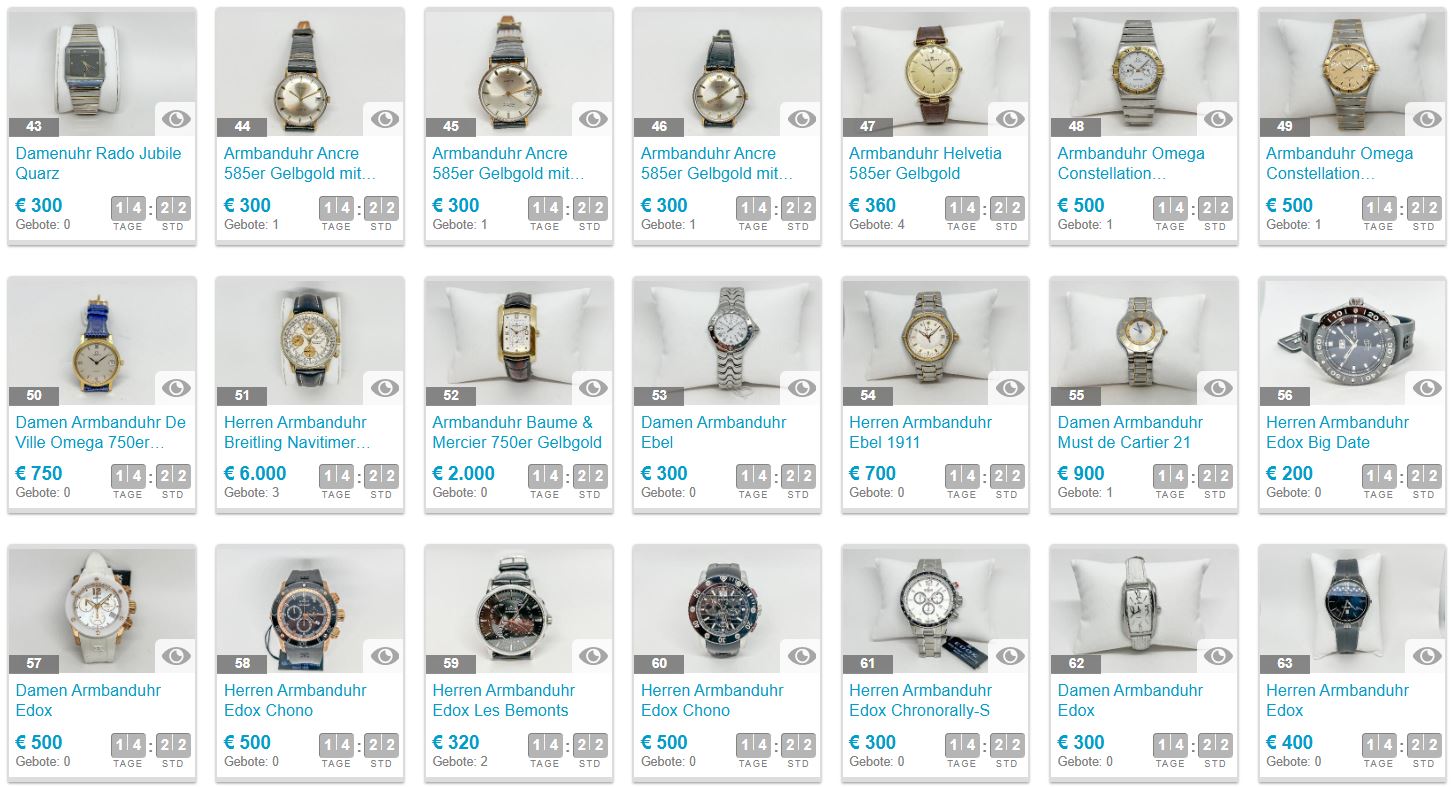
Task: Toggle eye icon on lot 49 Omega
Action: (x=1427, y=119)
